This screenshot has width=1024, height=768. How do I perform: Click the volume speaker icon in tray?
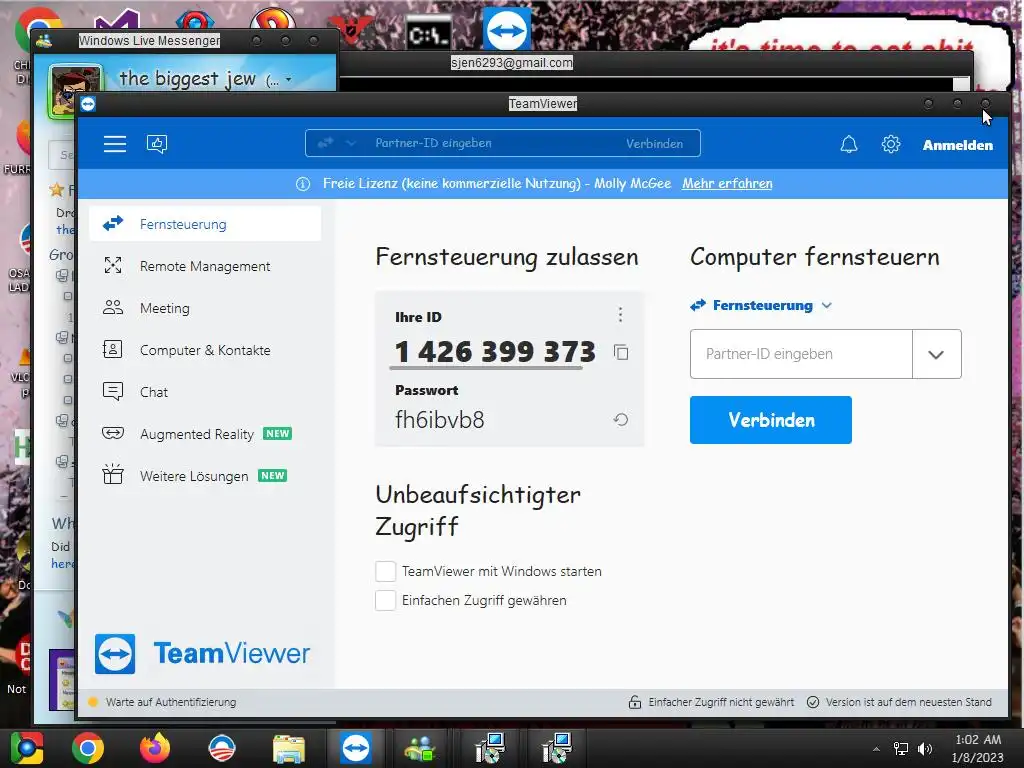925,749
